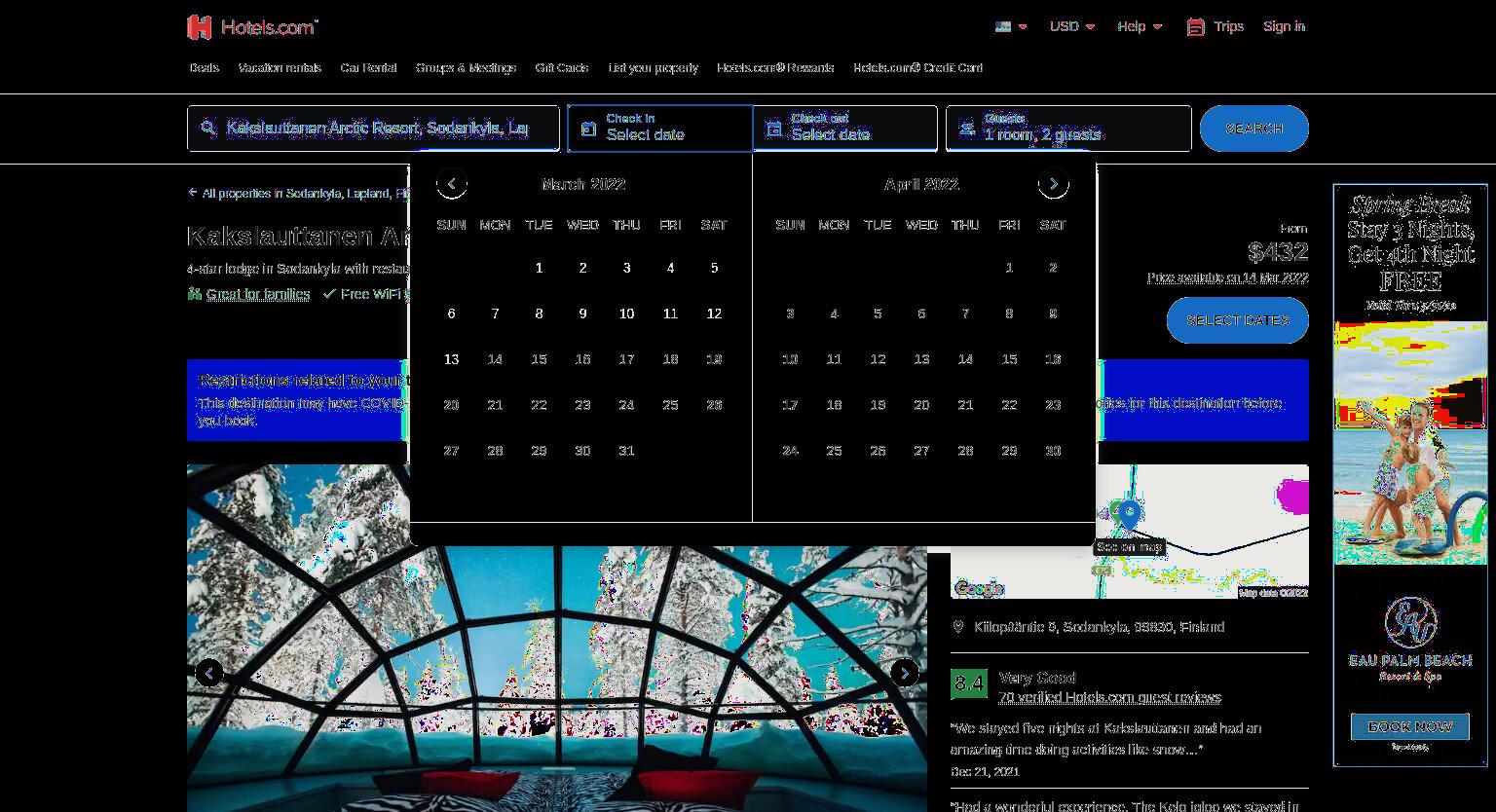
Task: Click the Guests people icon
Action: click(966, 129)
